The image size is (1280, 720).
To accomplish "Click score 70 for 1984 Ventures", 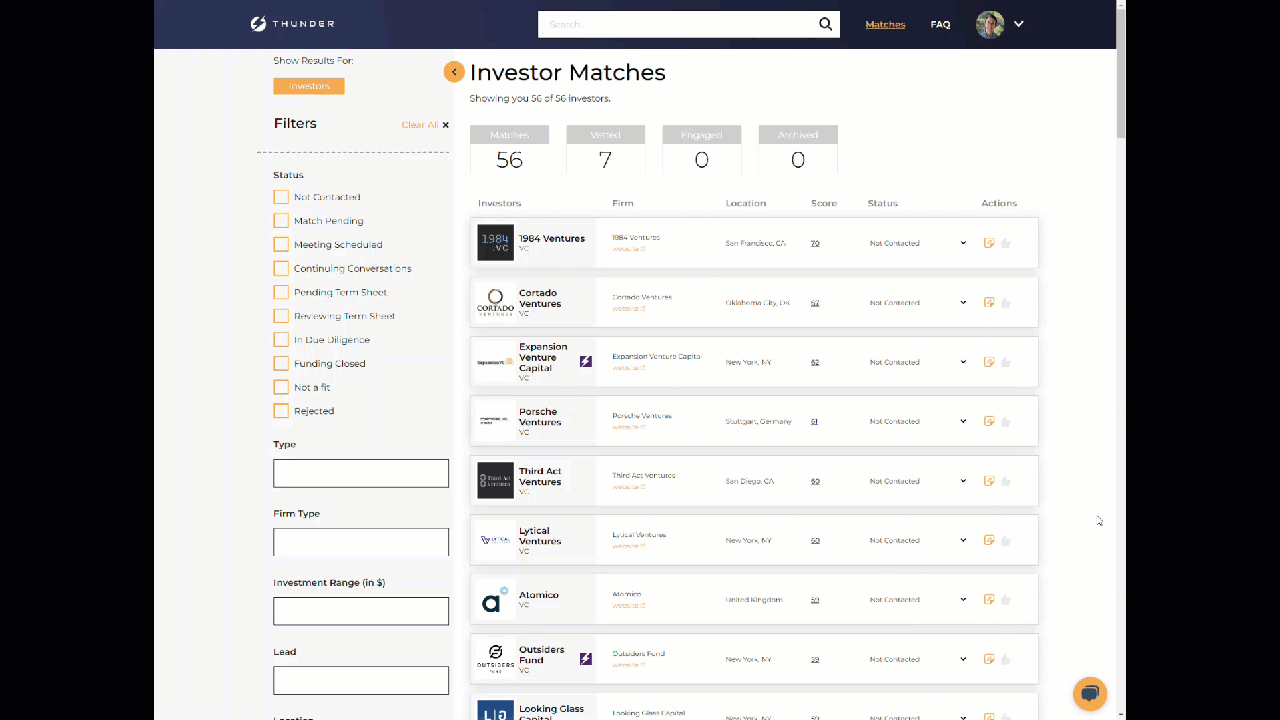I will point(815,243).
